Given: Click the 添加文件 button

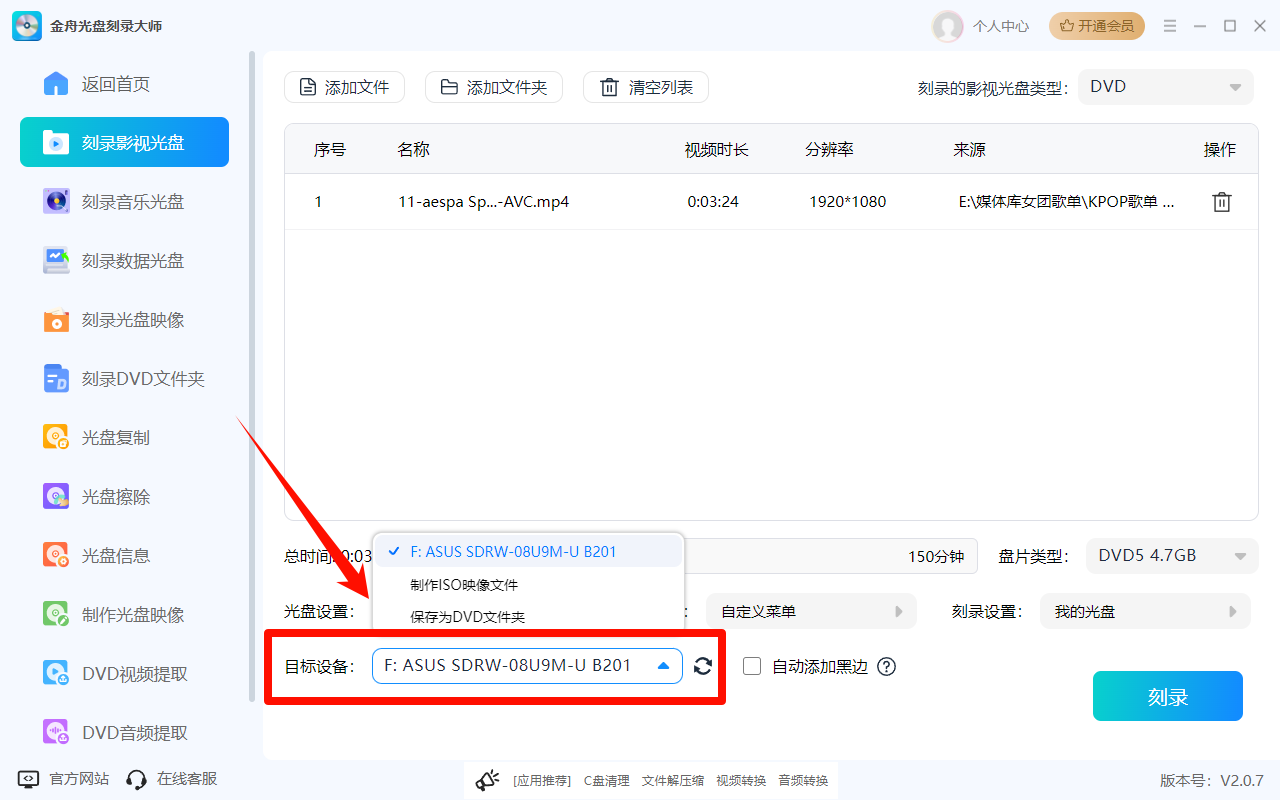Looking at the screenshot, I should point(345,87).
